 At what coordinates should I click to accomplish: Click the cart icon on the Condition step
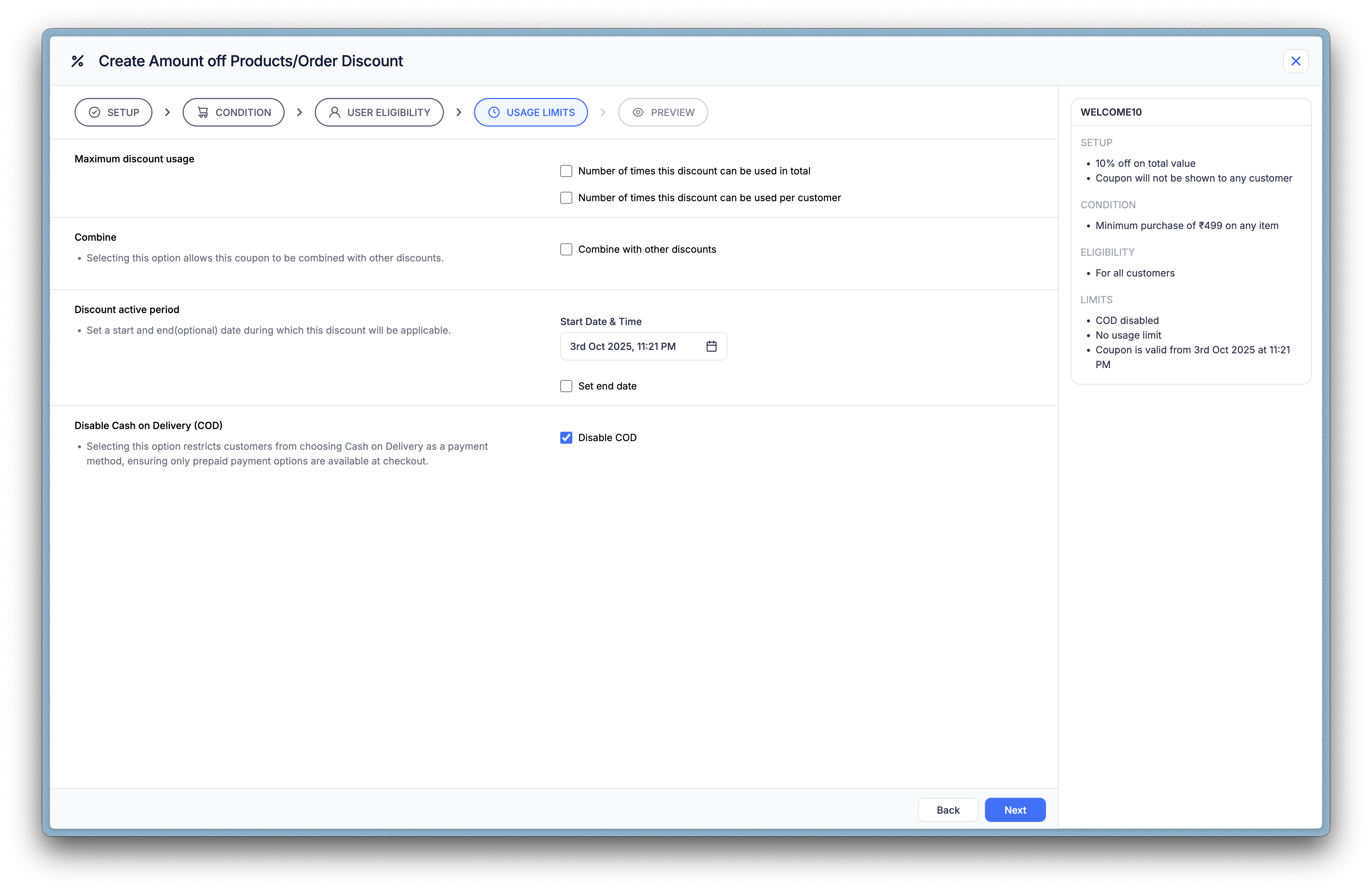[x=203, y=112]
